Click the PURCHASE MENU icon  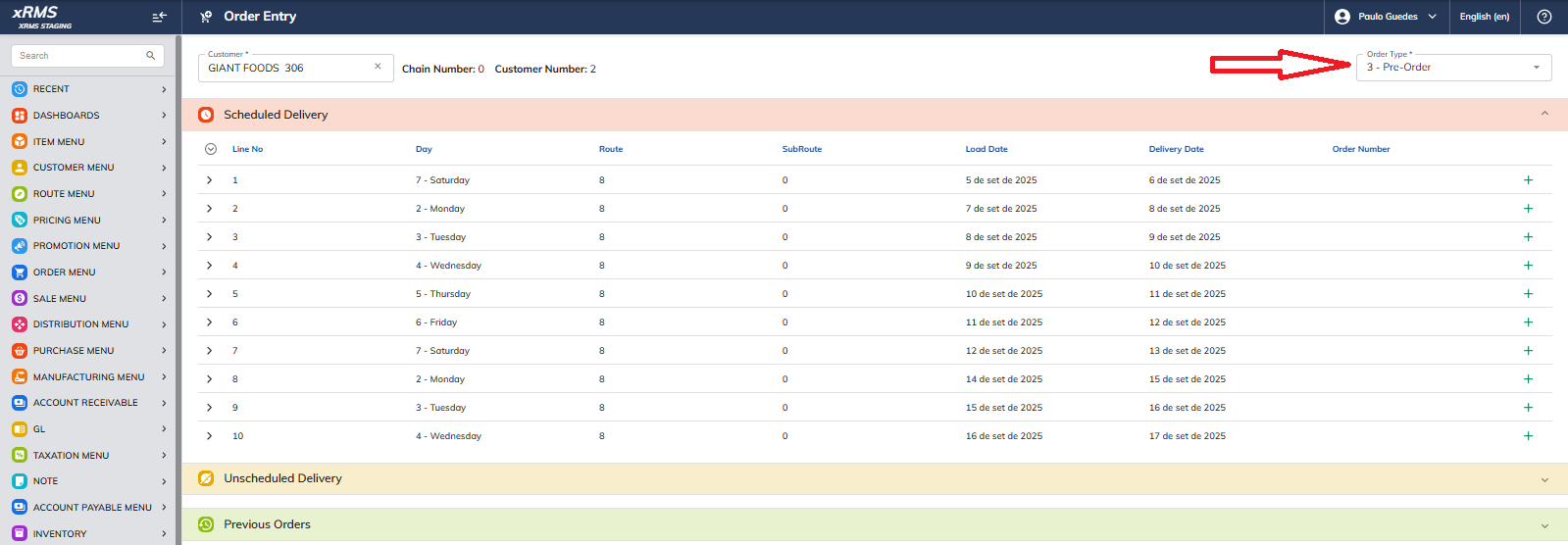point(20,351)
